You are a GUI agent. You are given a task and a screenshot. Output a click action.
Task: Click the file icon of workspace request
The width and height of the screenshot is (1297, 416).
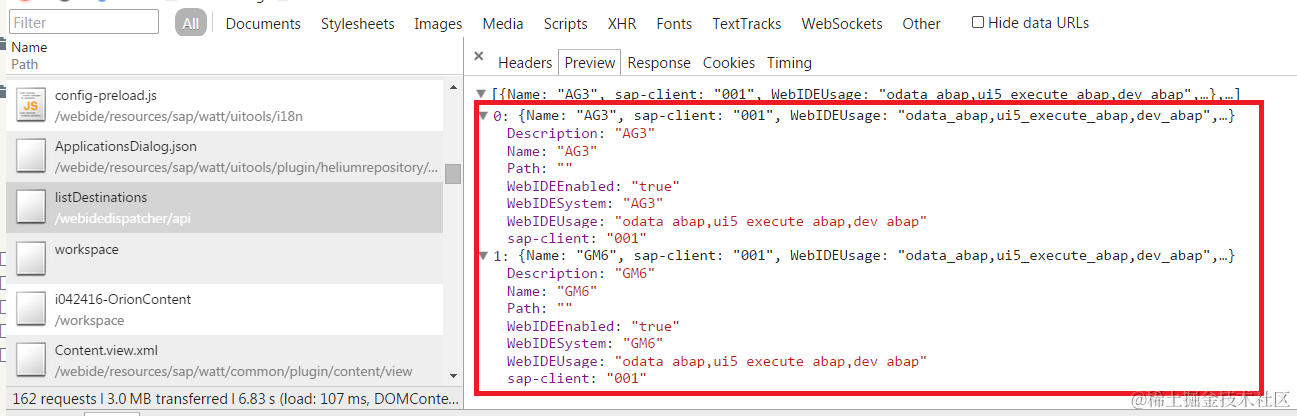[32, 259]
